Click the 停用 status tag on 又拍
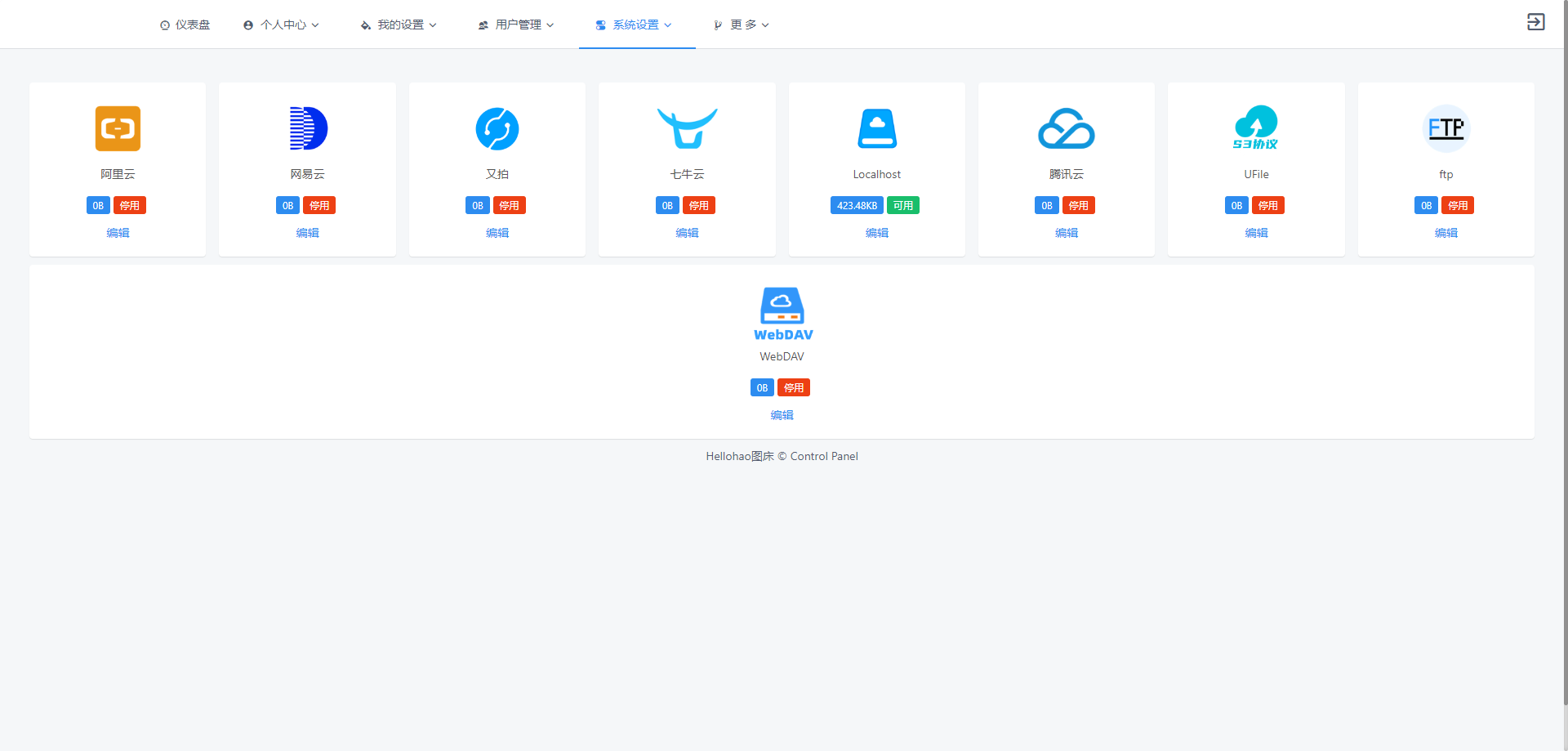Screen dimensions: 1568x751 pos(510,205)
